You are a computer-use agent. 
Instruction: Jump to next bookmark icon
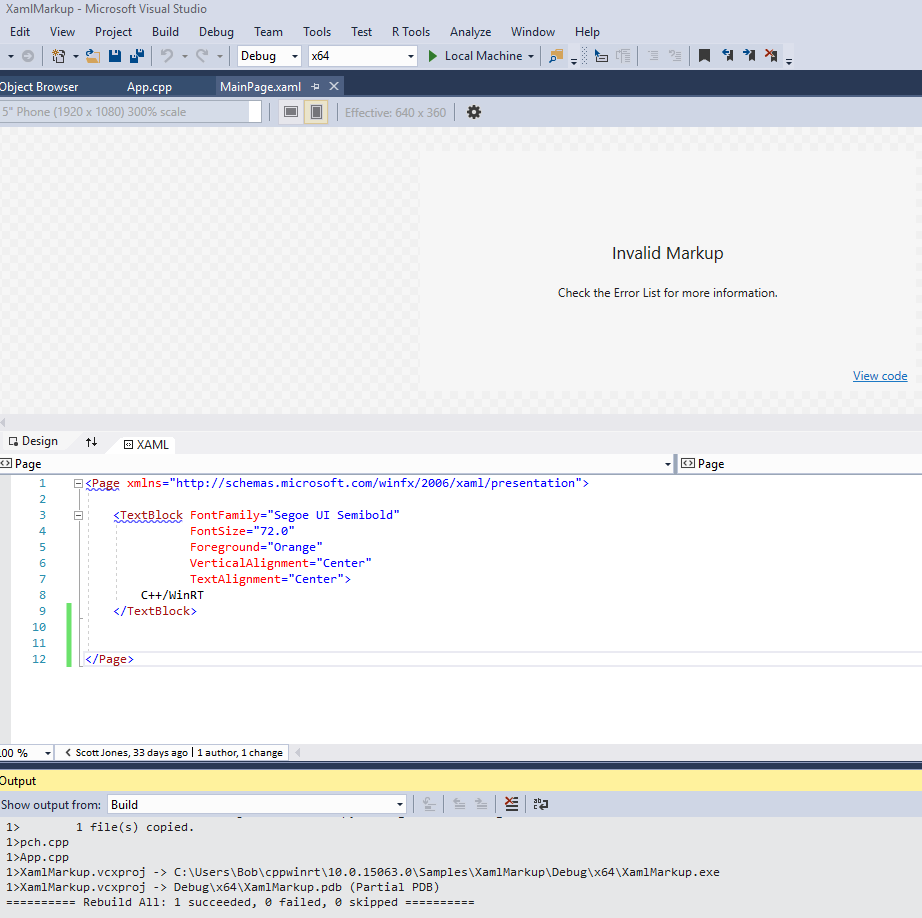coord(749,55)
